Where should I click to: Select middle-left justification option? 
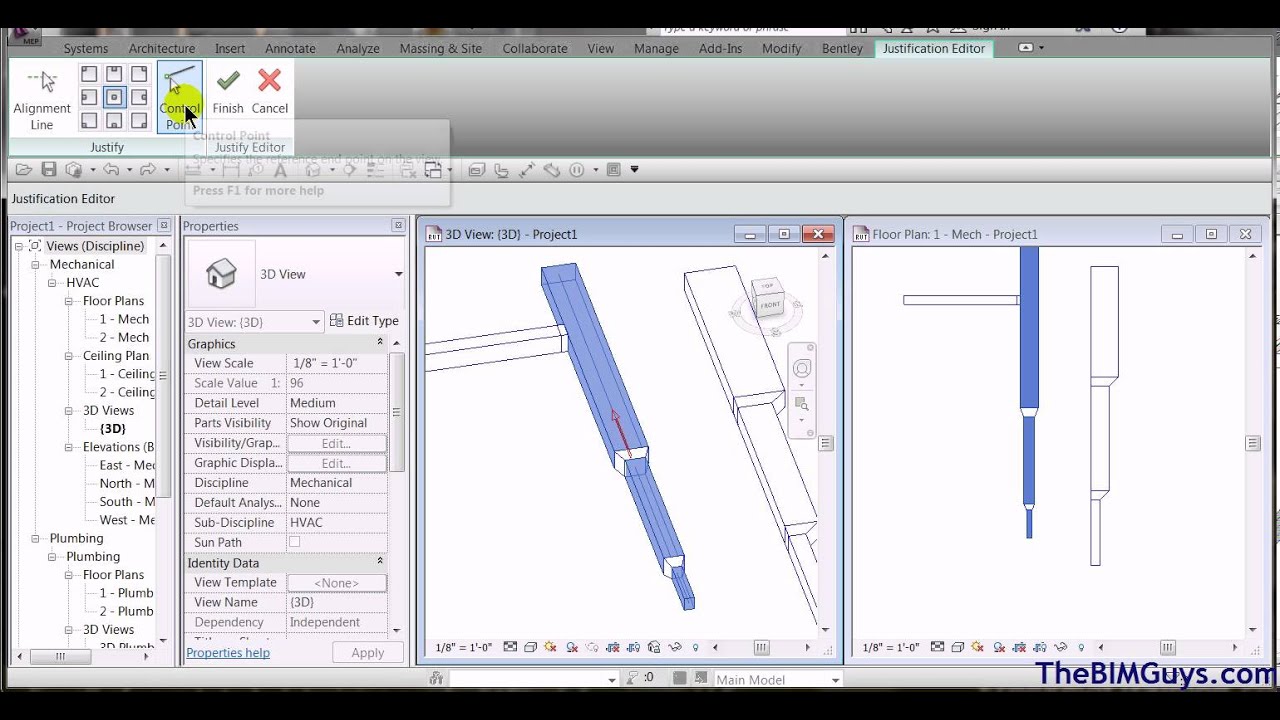89,98
